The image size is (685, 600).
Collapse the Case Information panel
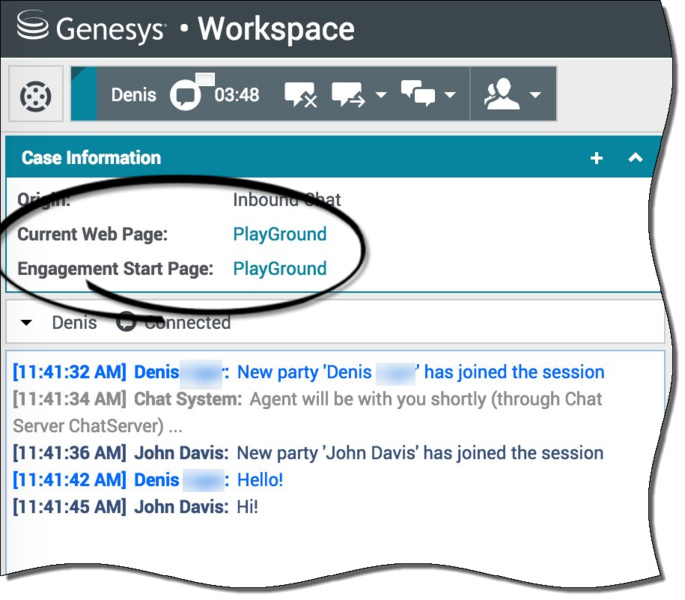(x=636, y=157)
